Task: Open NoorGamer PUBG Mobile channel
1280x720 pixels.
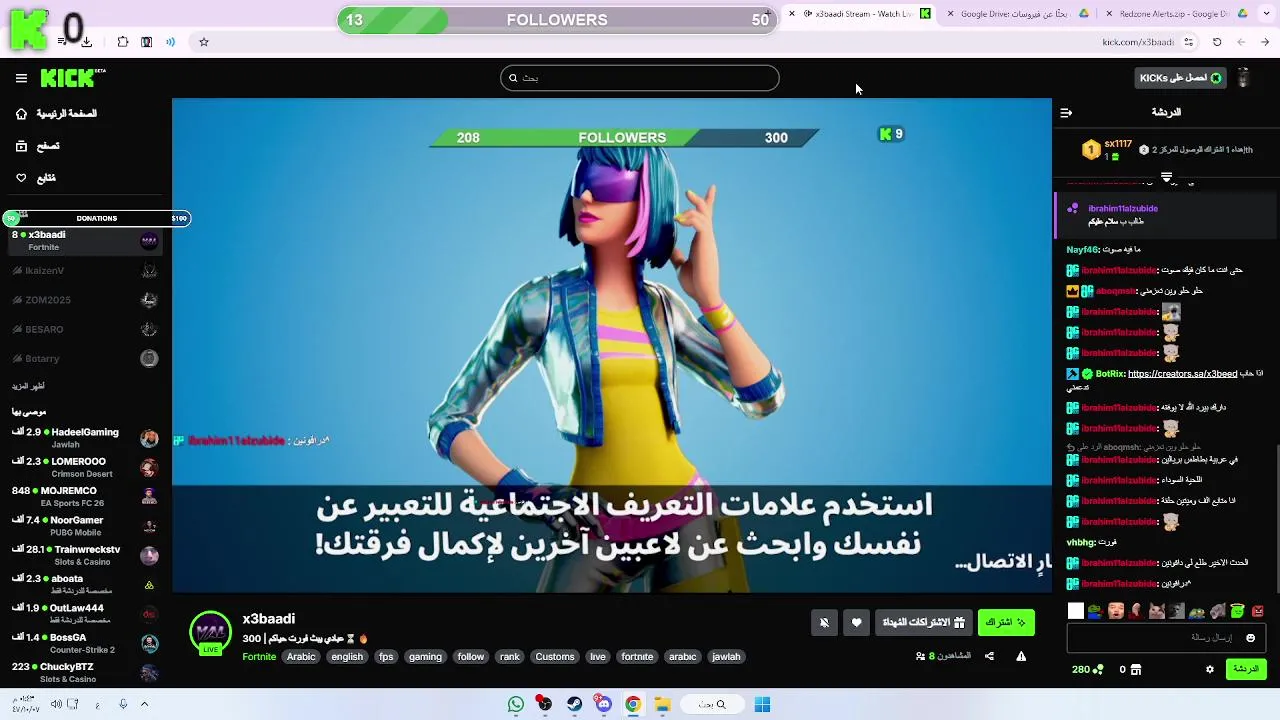Action: tap(85, 526)
